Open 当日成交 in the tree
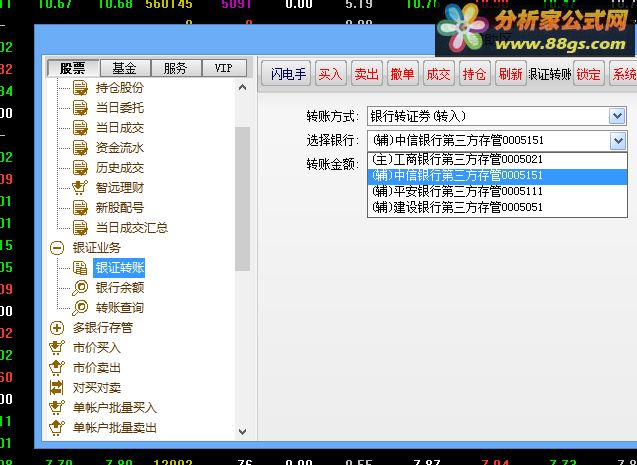 pos(120,128)
